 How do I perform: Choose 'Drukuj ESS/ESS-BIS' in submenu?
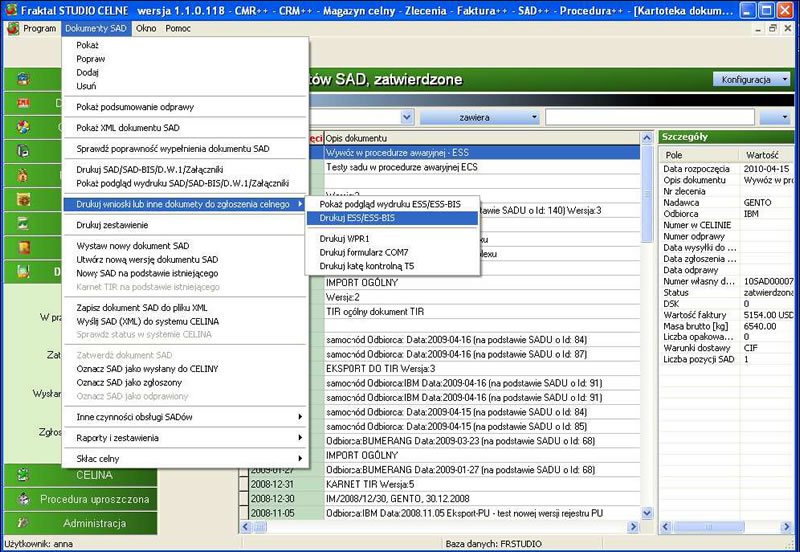tap(392, 218)
